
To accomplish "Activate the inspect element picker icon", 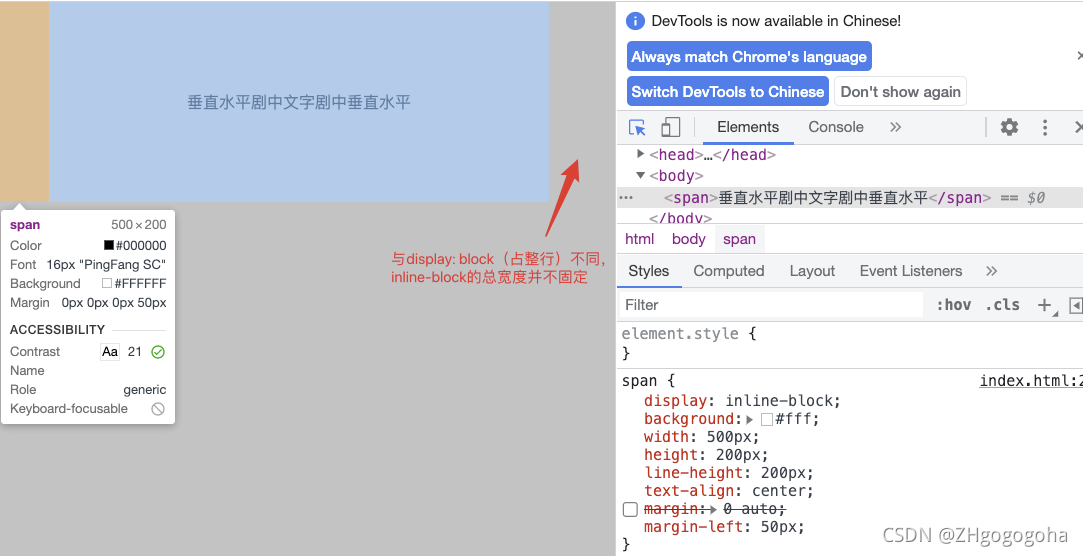I will coord(637,128).
